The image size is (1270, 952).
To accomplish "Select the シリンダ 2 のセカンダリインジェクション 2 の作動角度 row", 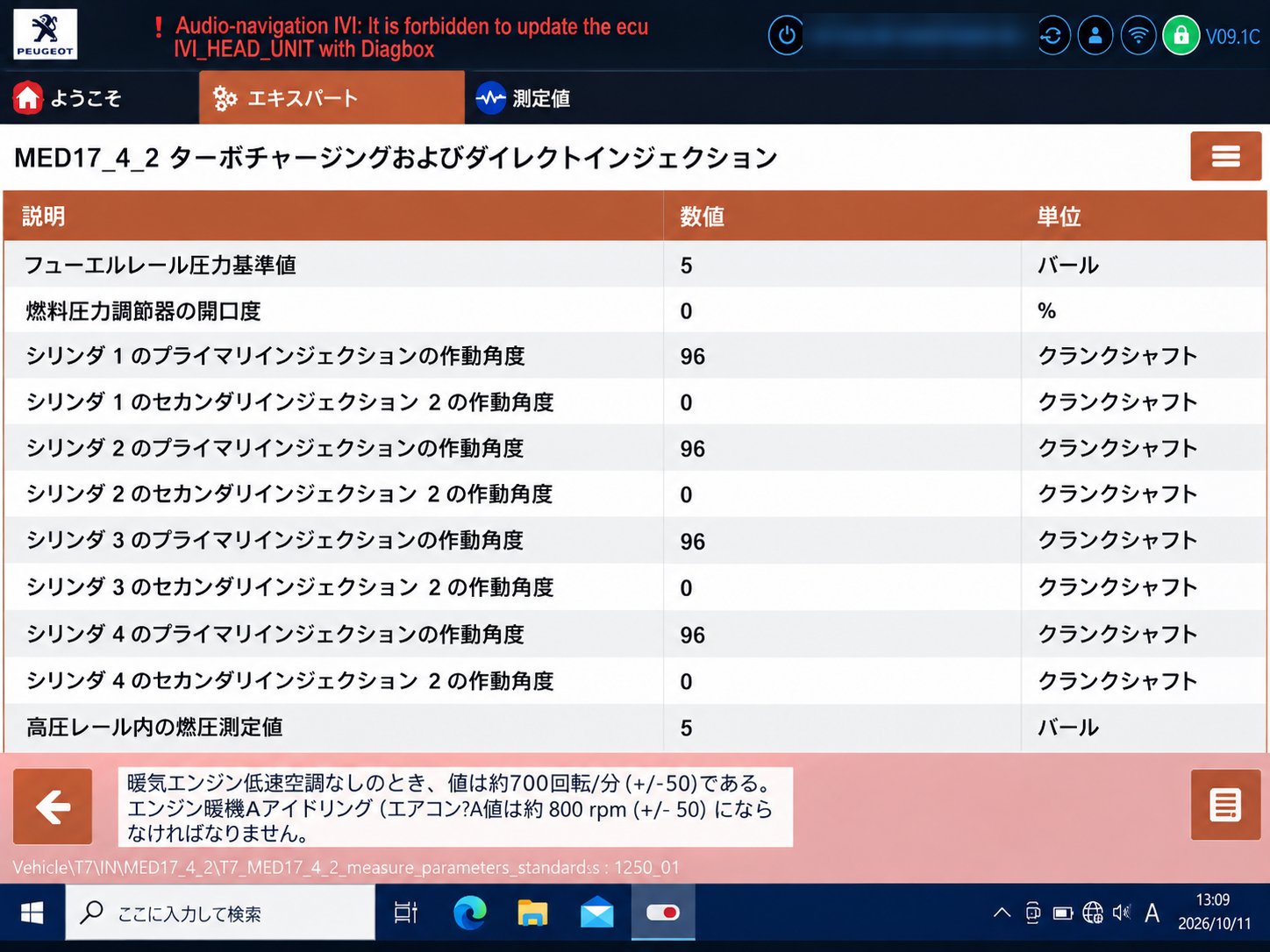I will (635, 494).
